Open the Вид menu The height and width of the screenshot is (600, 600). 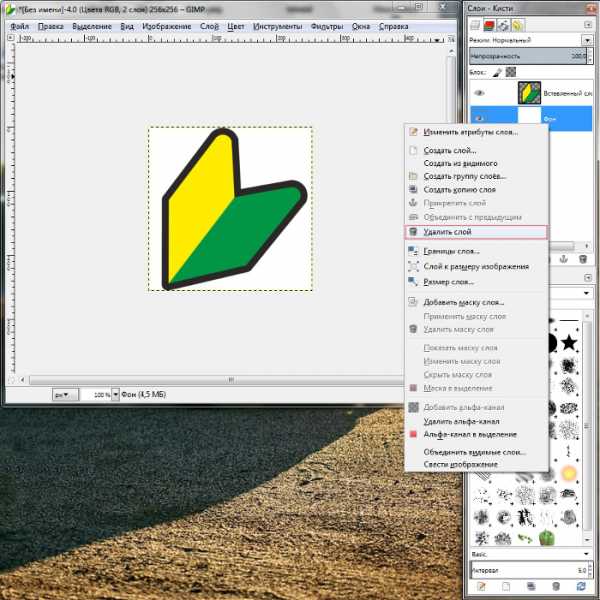(x=127, y=26)
